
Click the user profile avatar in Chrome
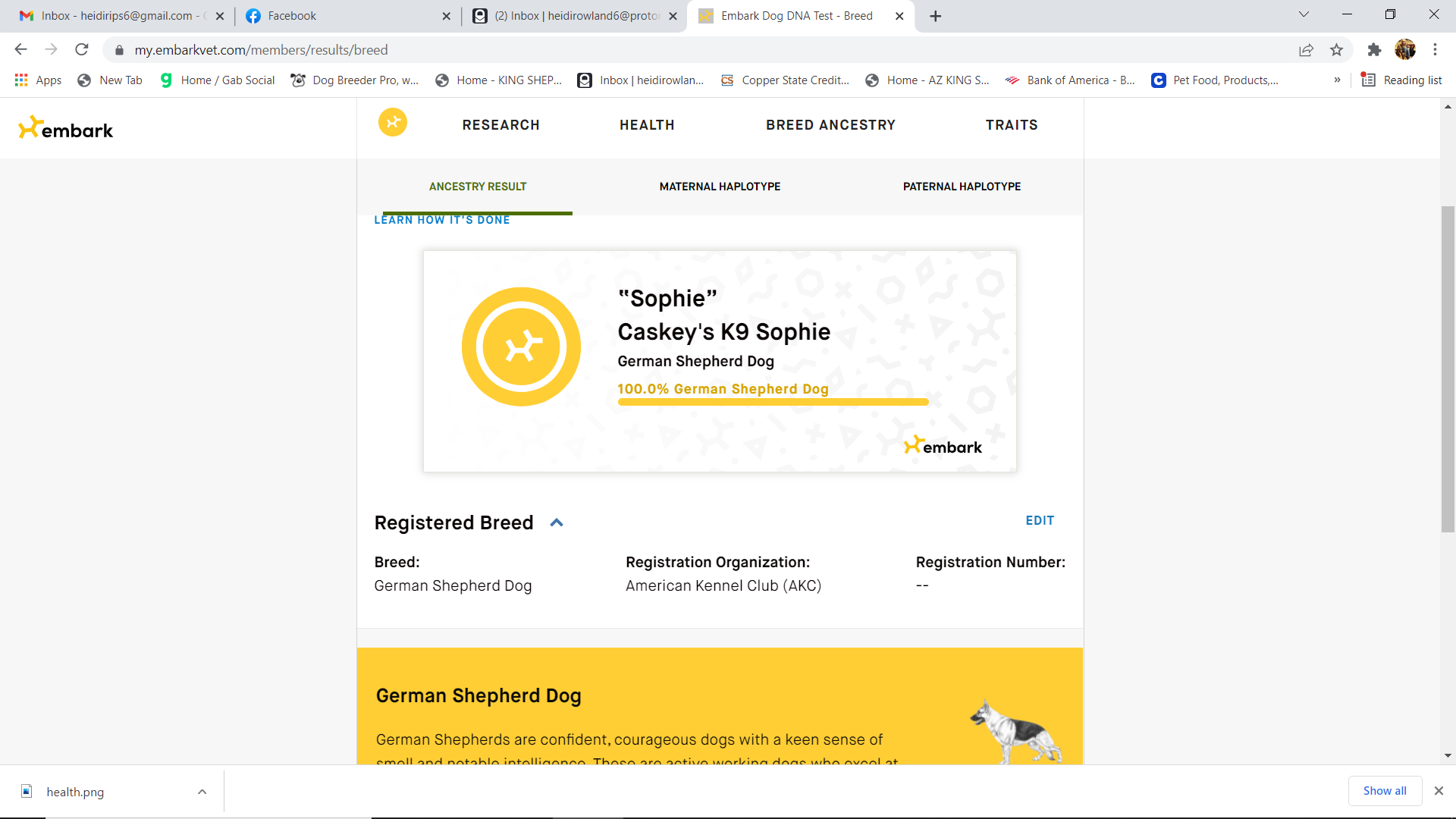[x=1405, y=50]
